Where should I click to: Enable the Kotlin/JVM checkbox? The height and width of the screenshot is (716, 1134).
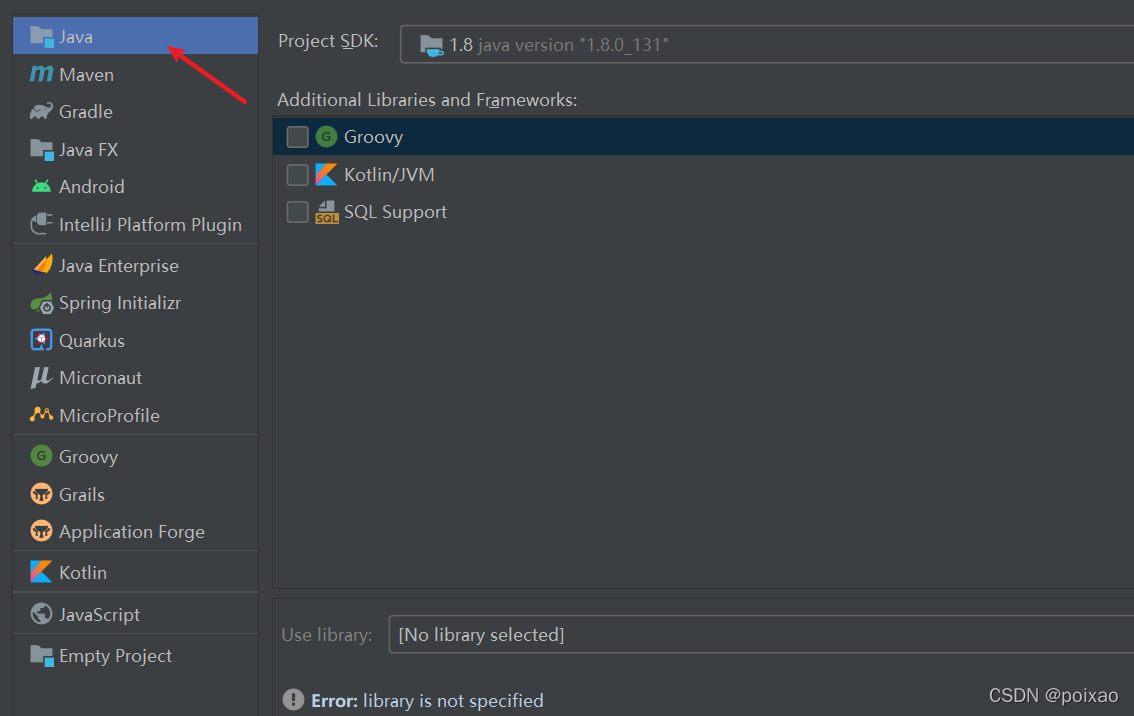tap(297, 174)
